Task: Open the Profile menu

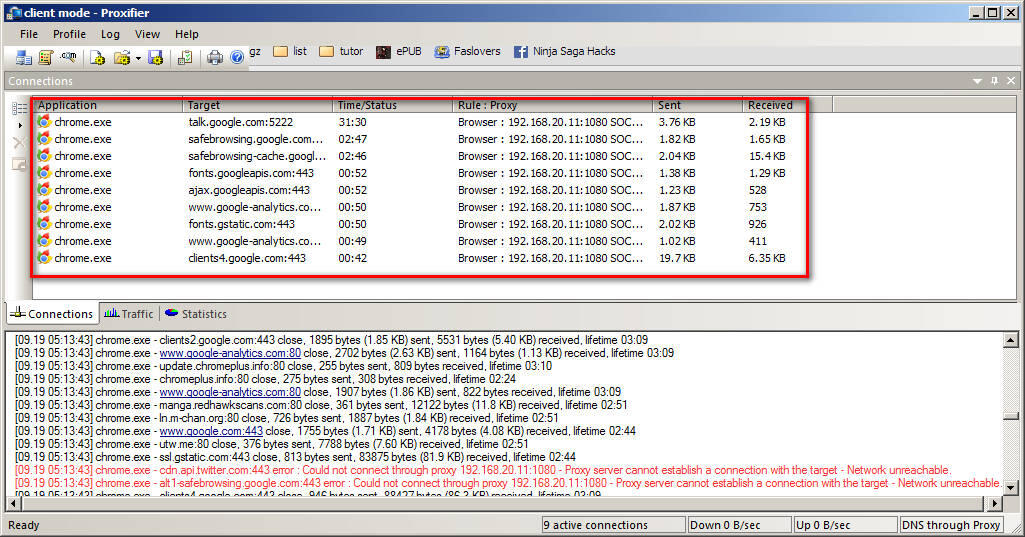Action: (x=69, y=34)
